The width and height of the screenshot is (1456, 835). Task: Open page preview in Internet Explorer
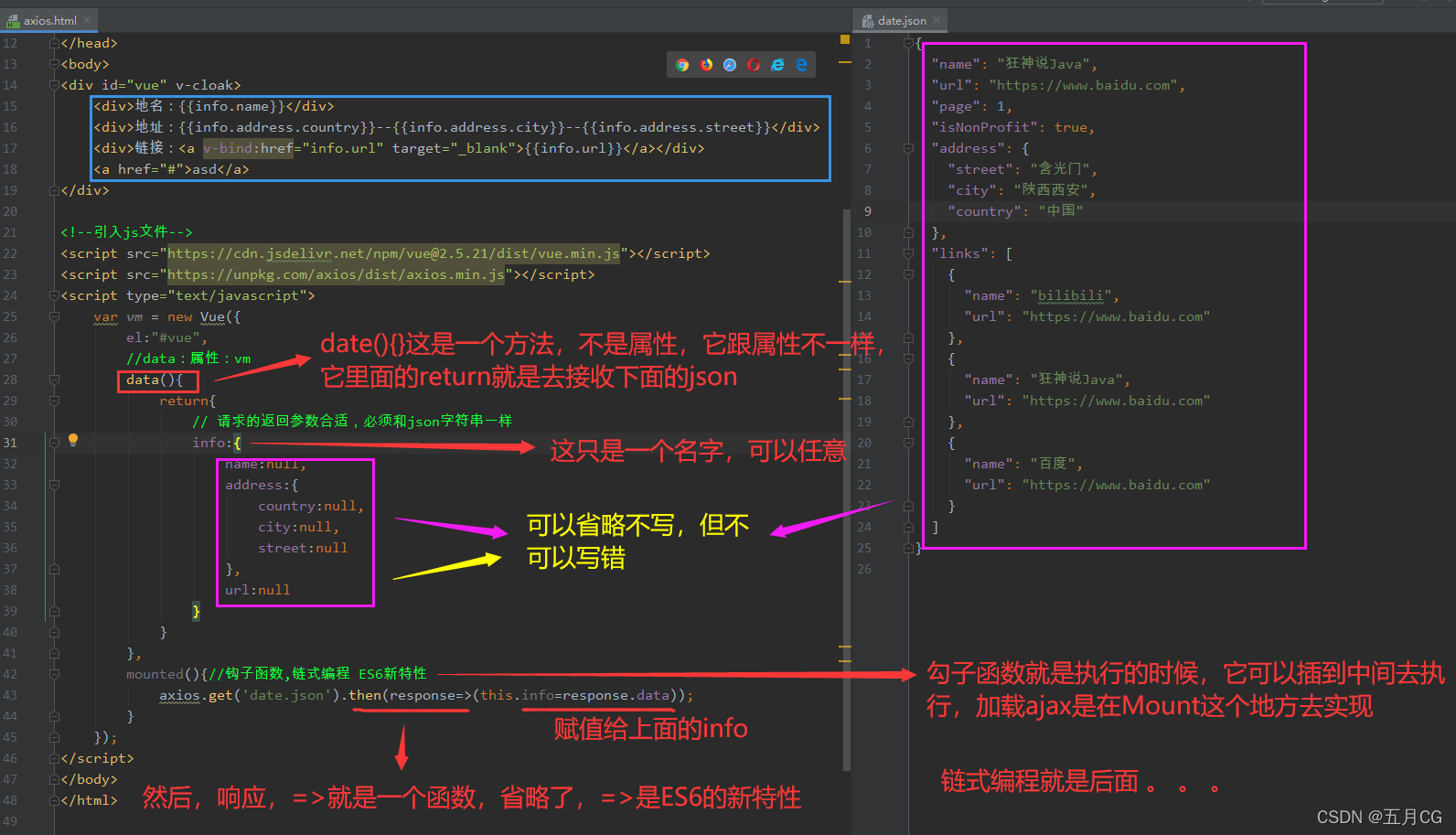777,65
